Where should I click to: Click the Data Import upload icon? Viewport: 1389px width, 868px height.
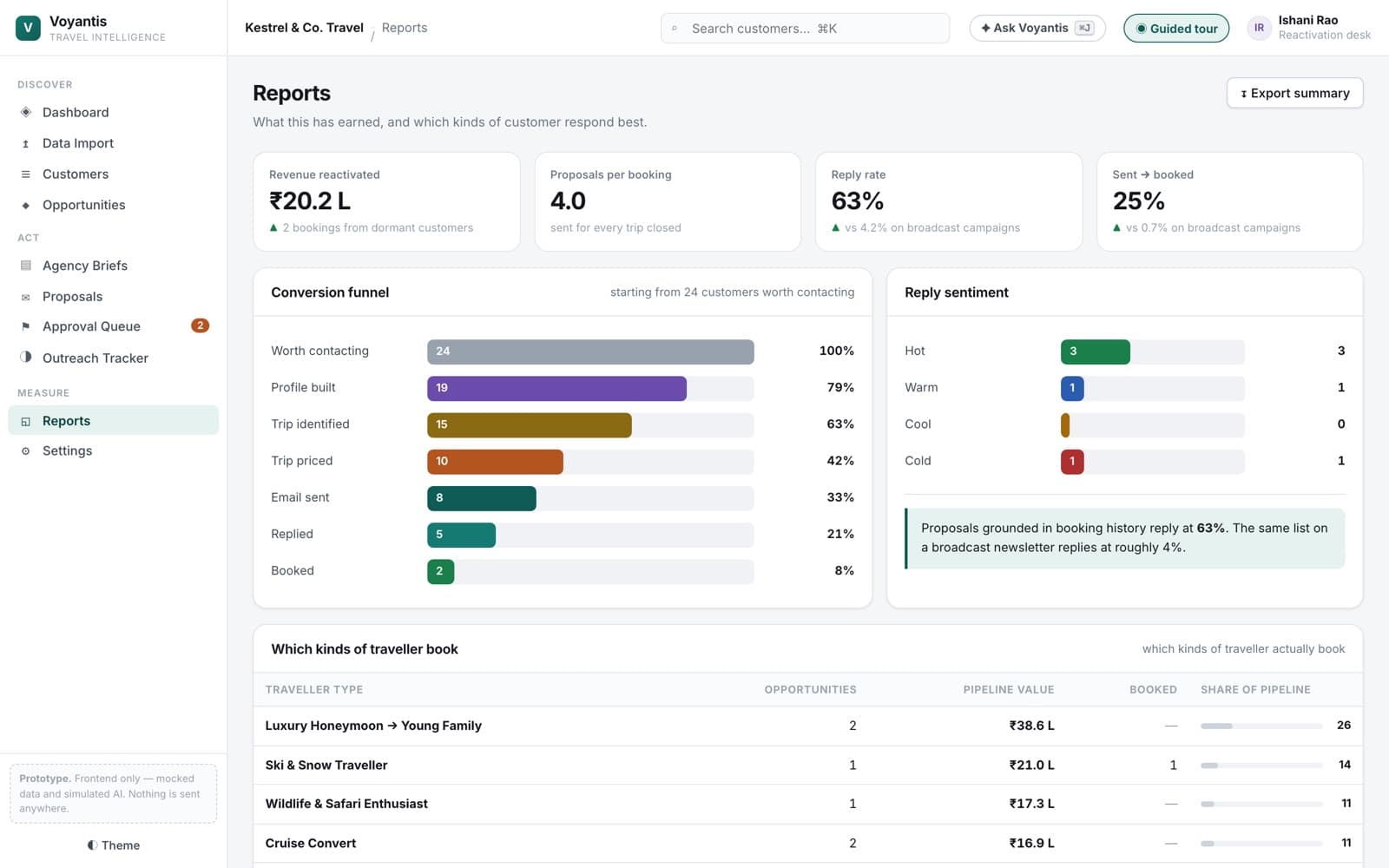tap(26, 143)
